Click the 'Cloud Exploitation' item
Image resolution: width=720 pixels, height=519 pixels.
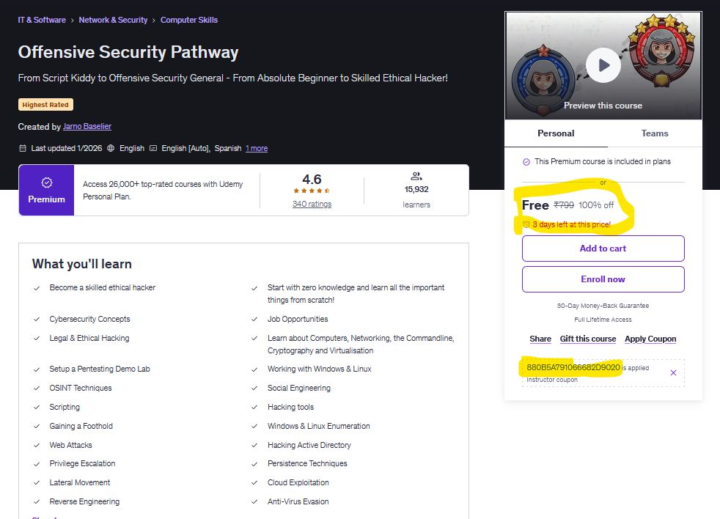298,483
